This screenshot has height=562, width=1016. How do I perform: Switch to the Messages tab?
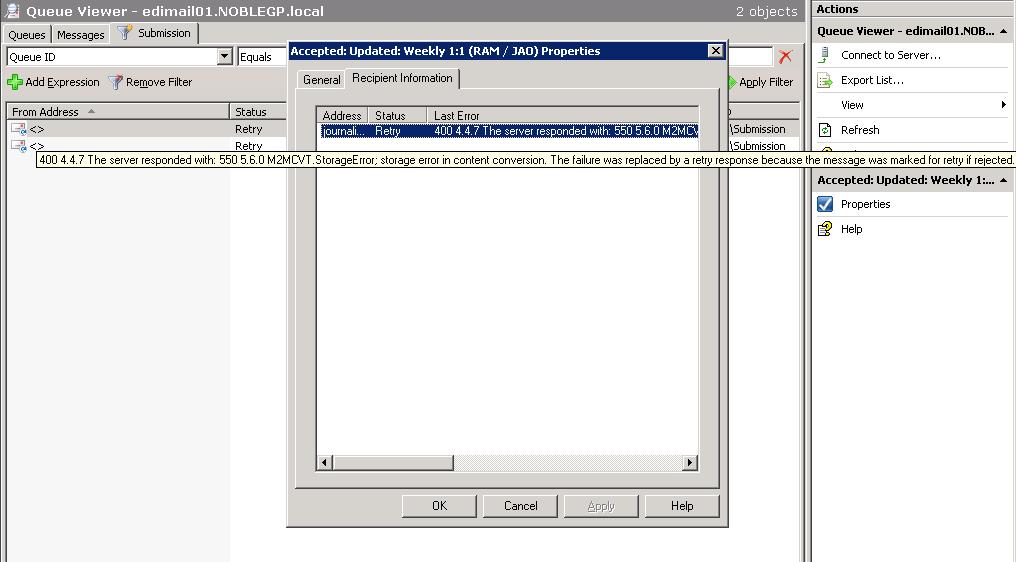point(80,35)
